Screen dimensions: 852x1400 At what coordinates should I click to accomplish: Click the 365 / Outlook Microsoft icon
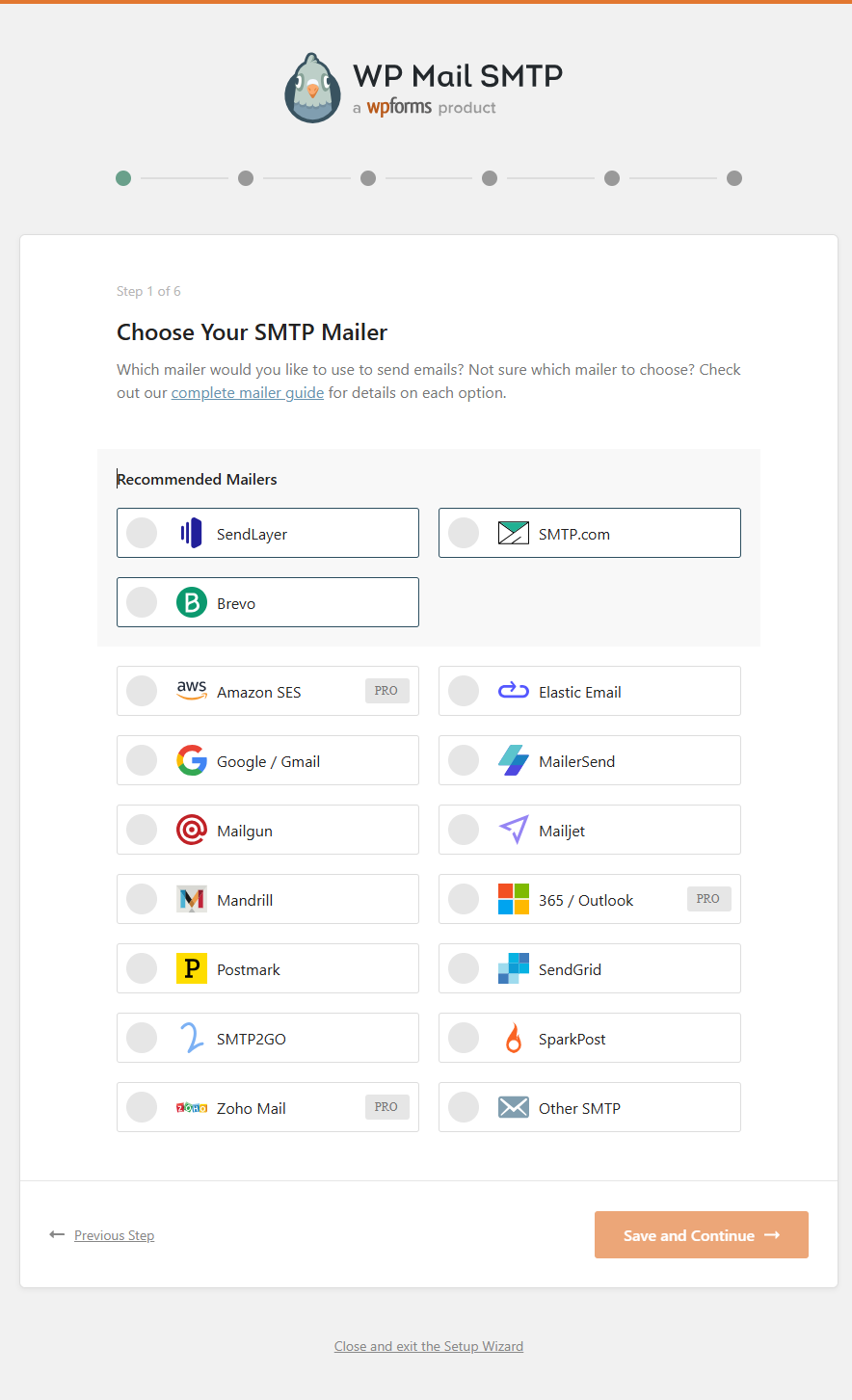tap(513, 899)
